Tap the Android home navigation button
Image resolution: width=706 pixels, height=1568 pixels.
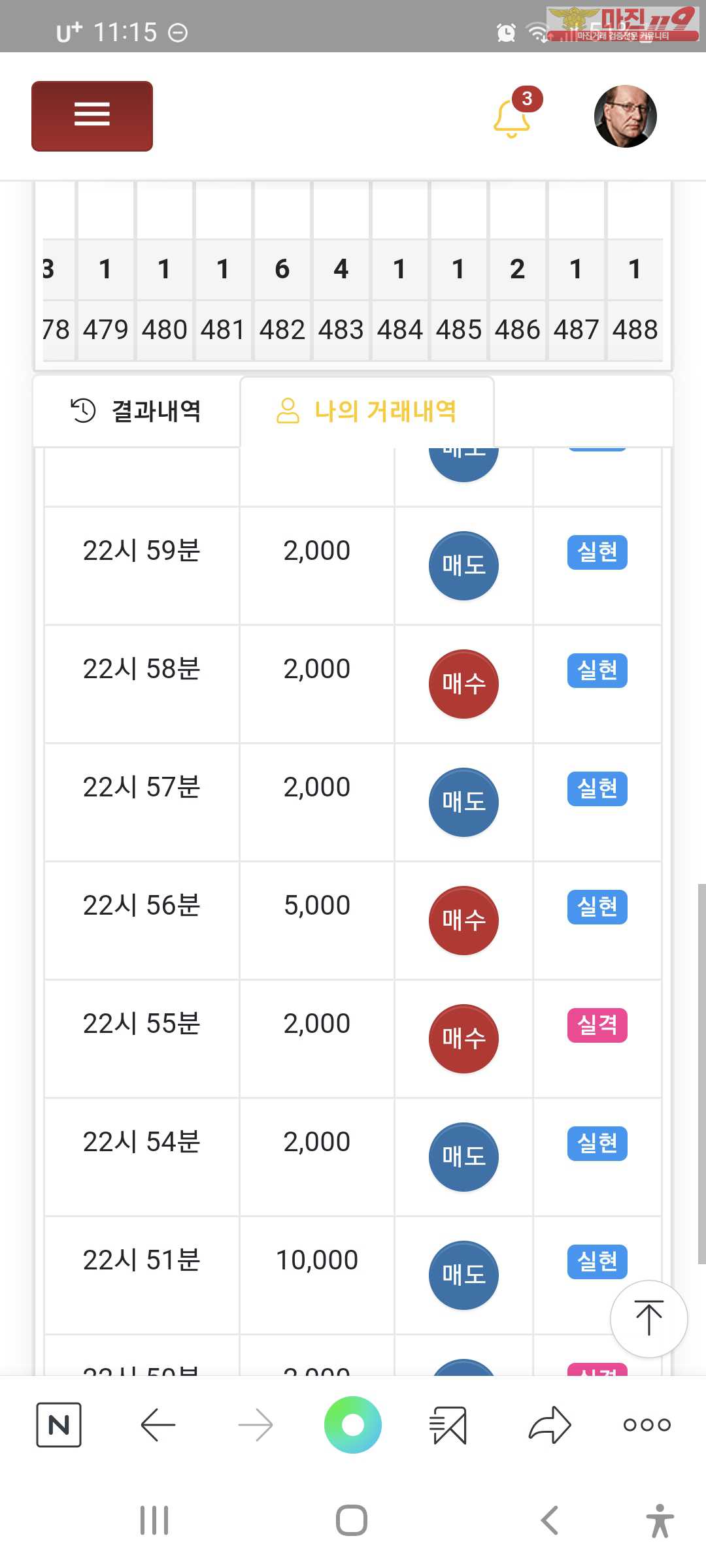click(352, 1520)
